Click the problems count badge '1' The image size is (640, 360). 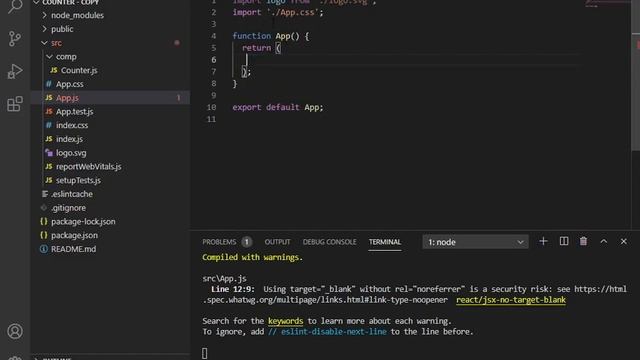click(x=247, y=242)
